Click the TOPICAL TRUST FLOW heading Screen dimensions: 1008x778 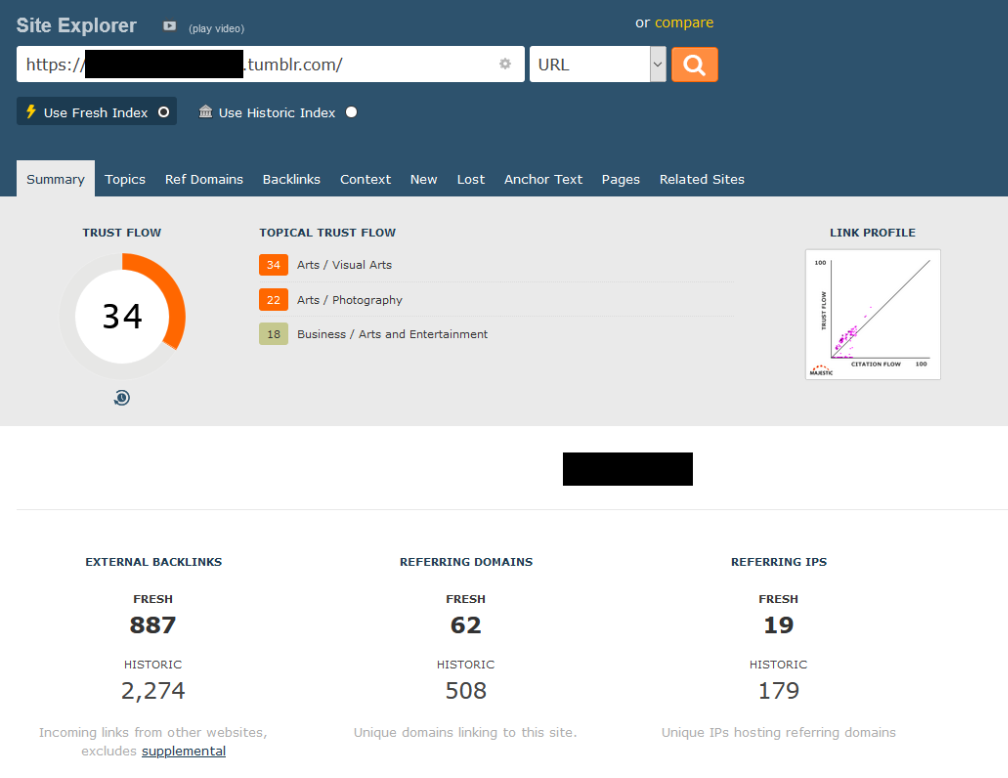point(327,233)
